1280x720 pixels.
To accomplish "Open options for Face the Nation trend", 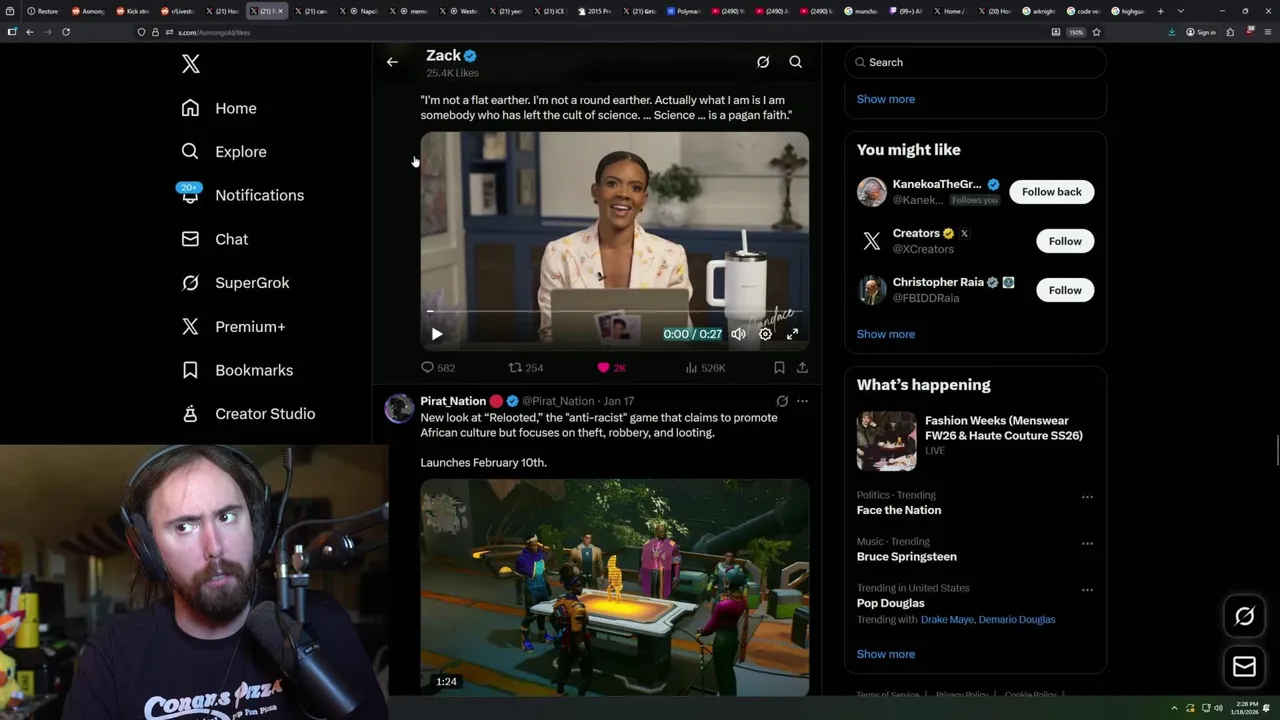I will (x=1087, y=497).
